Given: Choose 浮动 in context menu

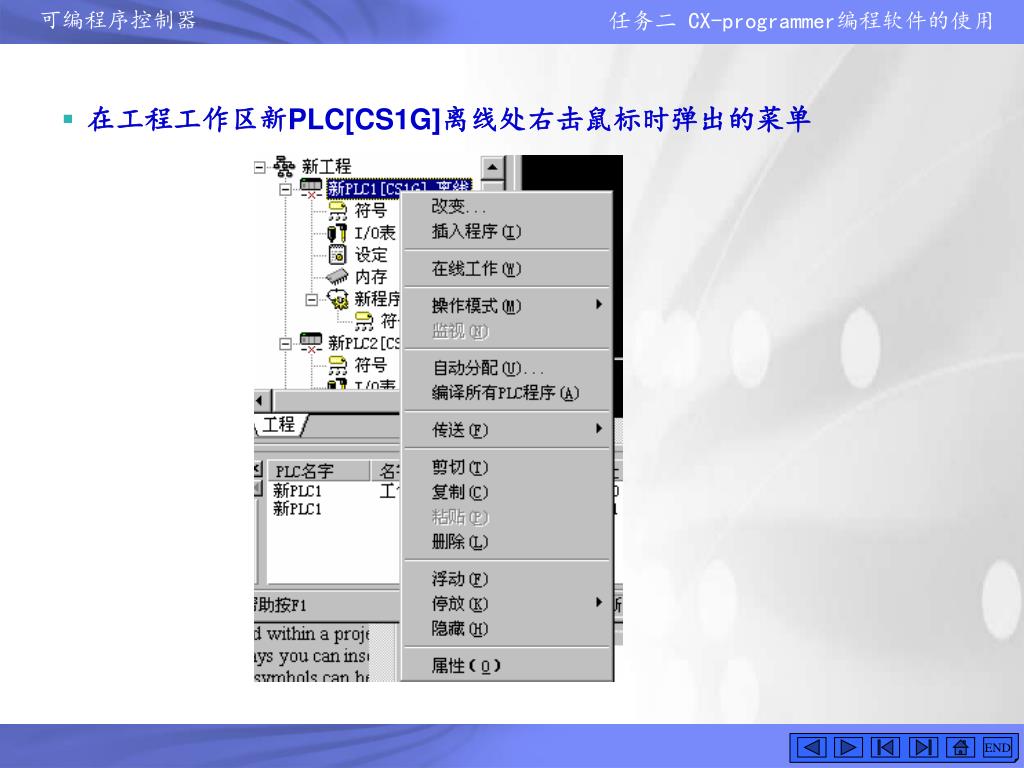Looking at the screenshot, I should tap(507, 579).
